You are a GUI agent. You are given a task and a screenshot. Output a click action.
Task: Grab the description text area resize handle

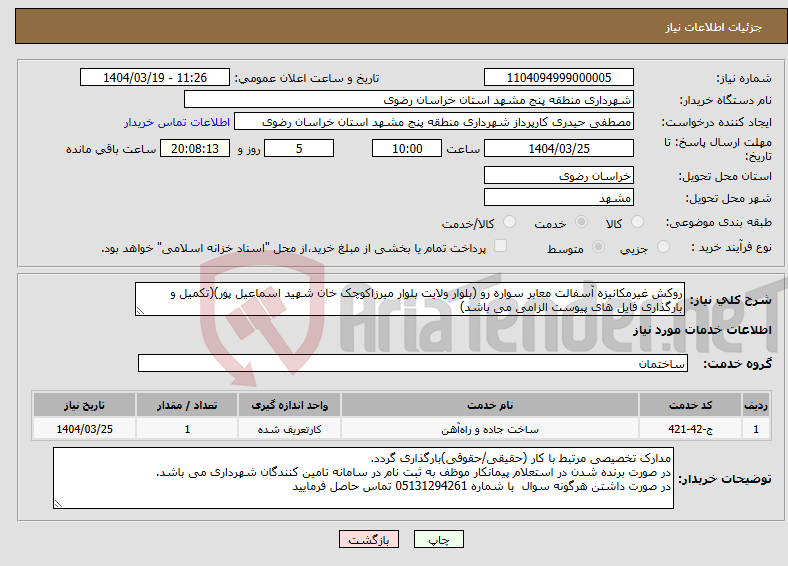click(140, 311)
